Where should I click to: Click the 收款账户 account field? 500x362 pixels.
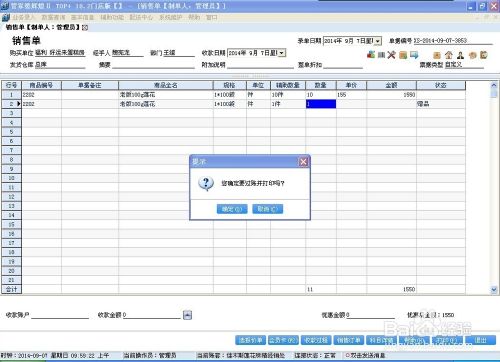[x=60, y=315]
